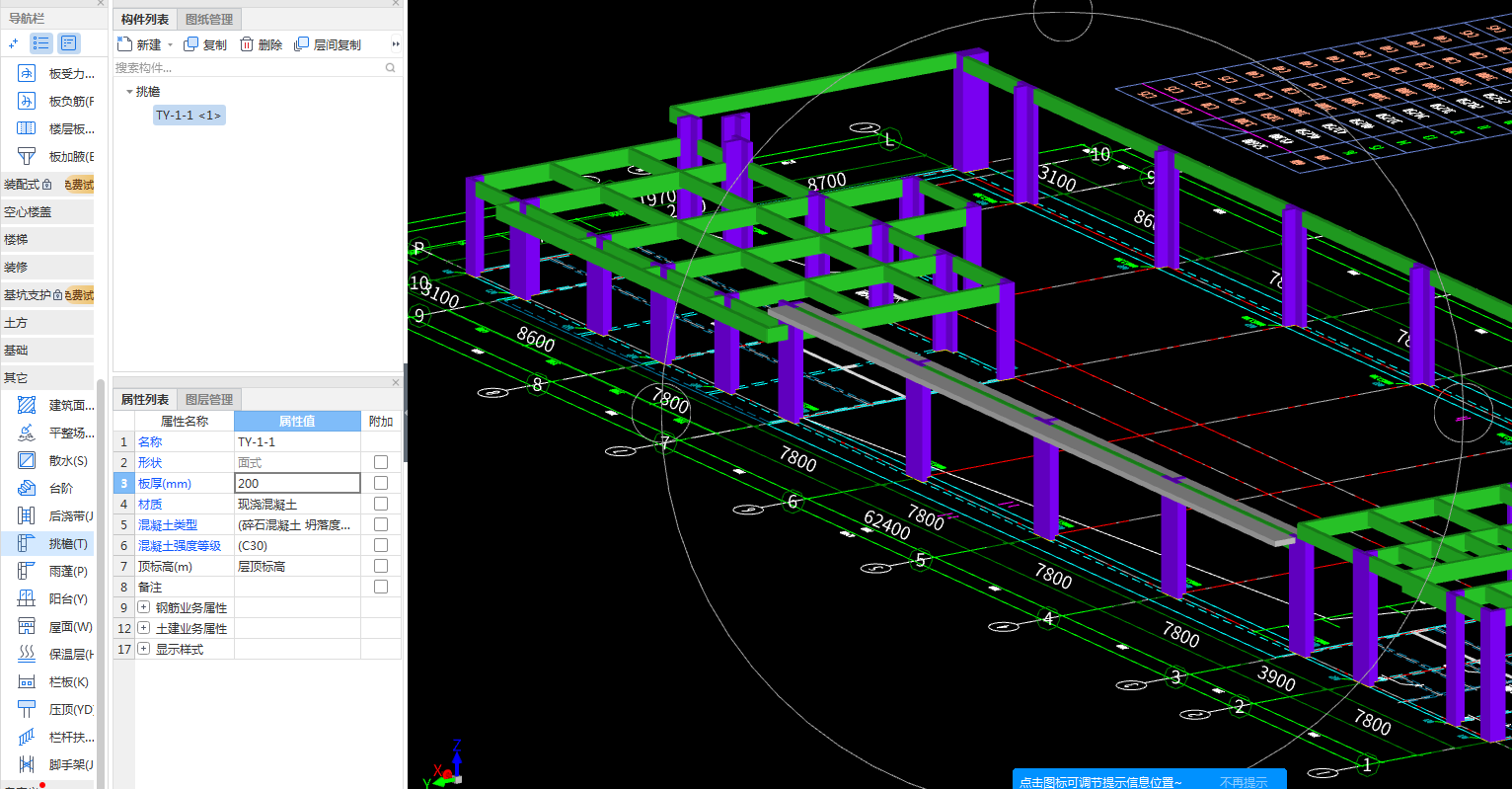Select the 阳台(Y) balcony icon

point(27,598)
